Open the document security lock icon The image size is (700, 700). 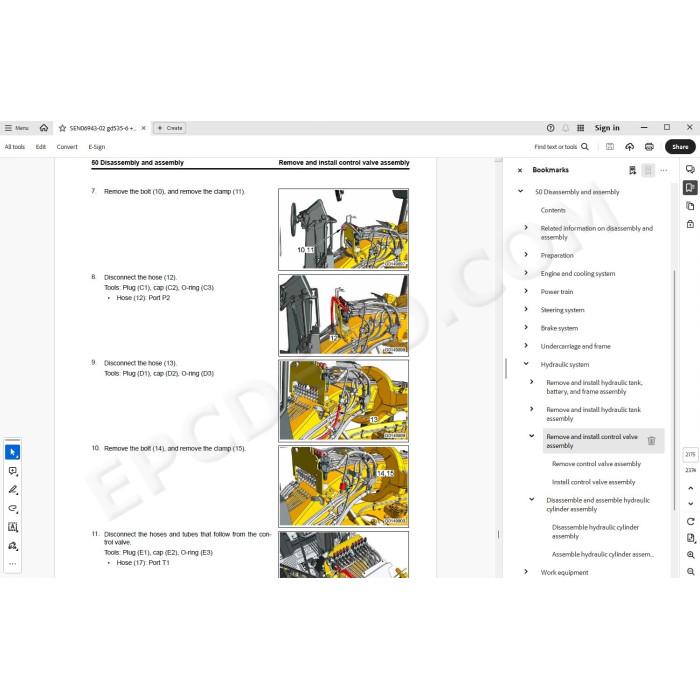(690, 224)
